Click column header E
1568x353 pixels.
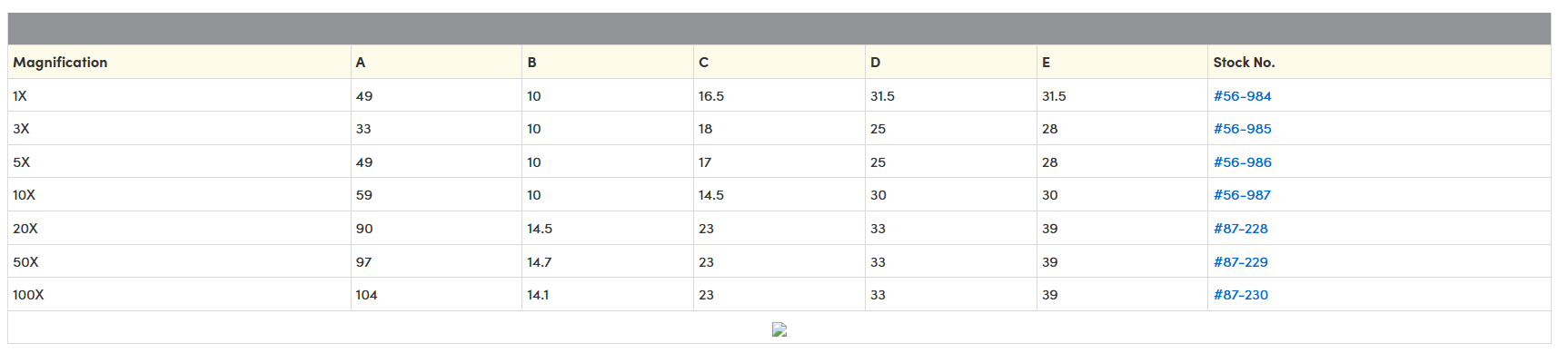pos(1047,63)
